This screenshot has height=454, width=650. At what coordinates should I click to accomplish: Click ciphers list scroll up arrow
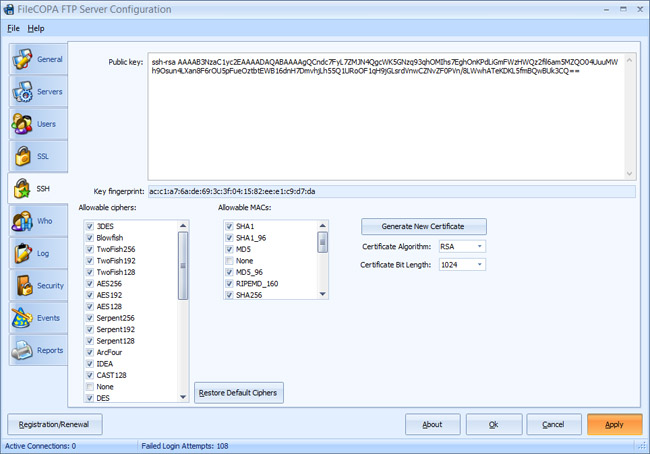(183, 226)
